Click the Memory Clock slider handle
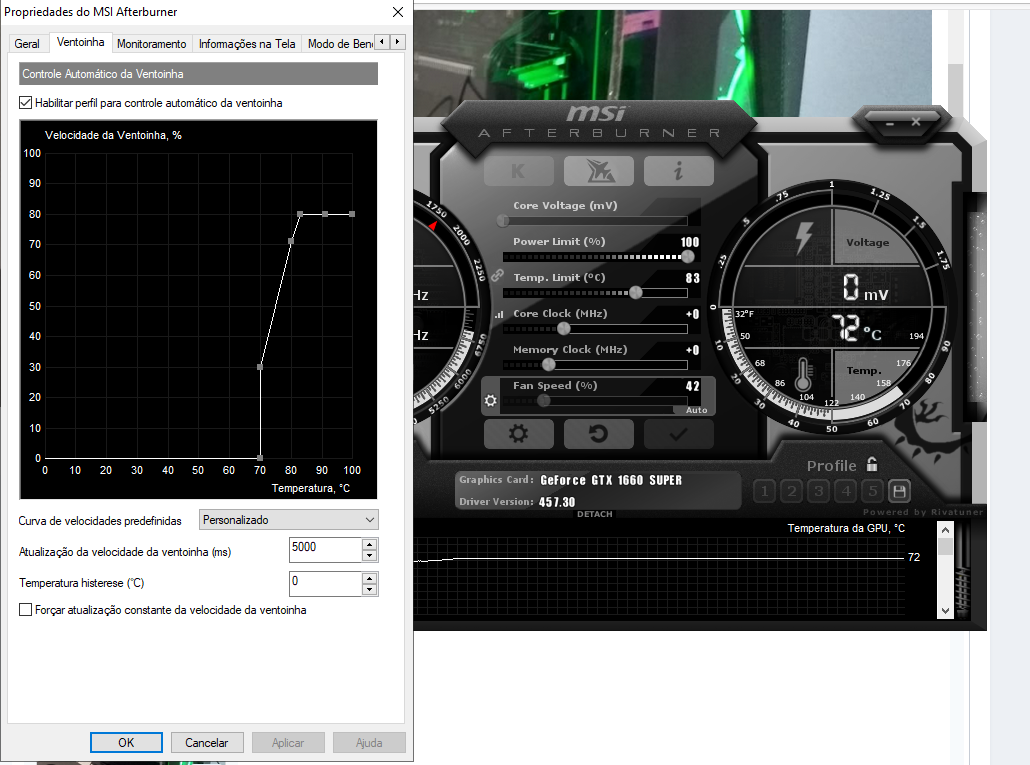This screenshot has width=1030, height=765. click(549, 364)
